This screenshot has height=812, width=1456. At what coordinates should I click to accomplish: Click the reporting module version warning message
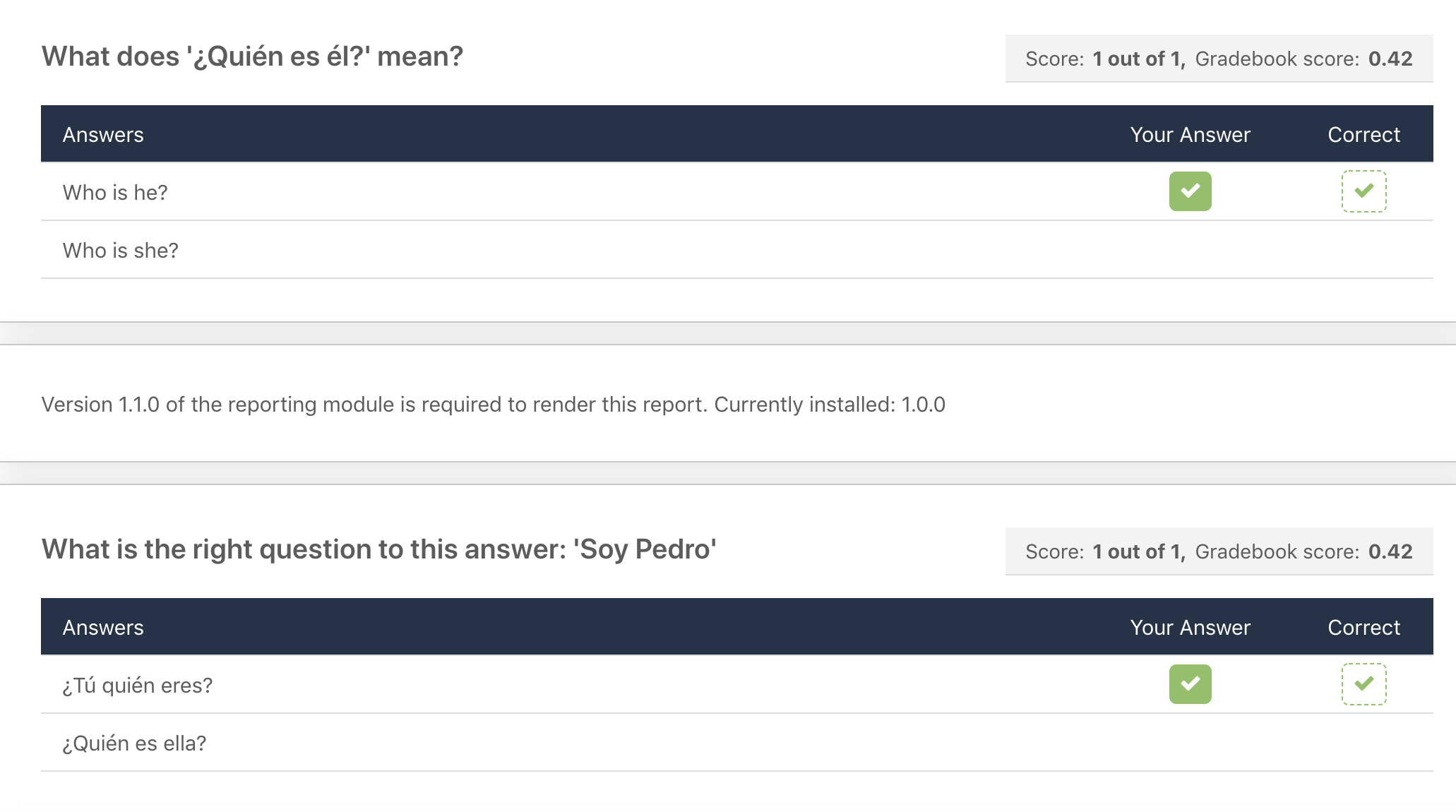click(493, 405)
